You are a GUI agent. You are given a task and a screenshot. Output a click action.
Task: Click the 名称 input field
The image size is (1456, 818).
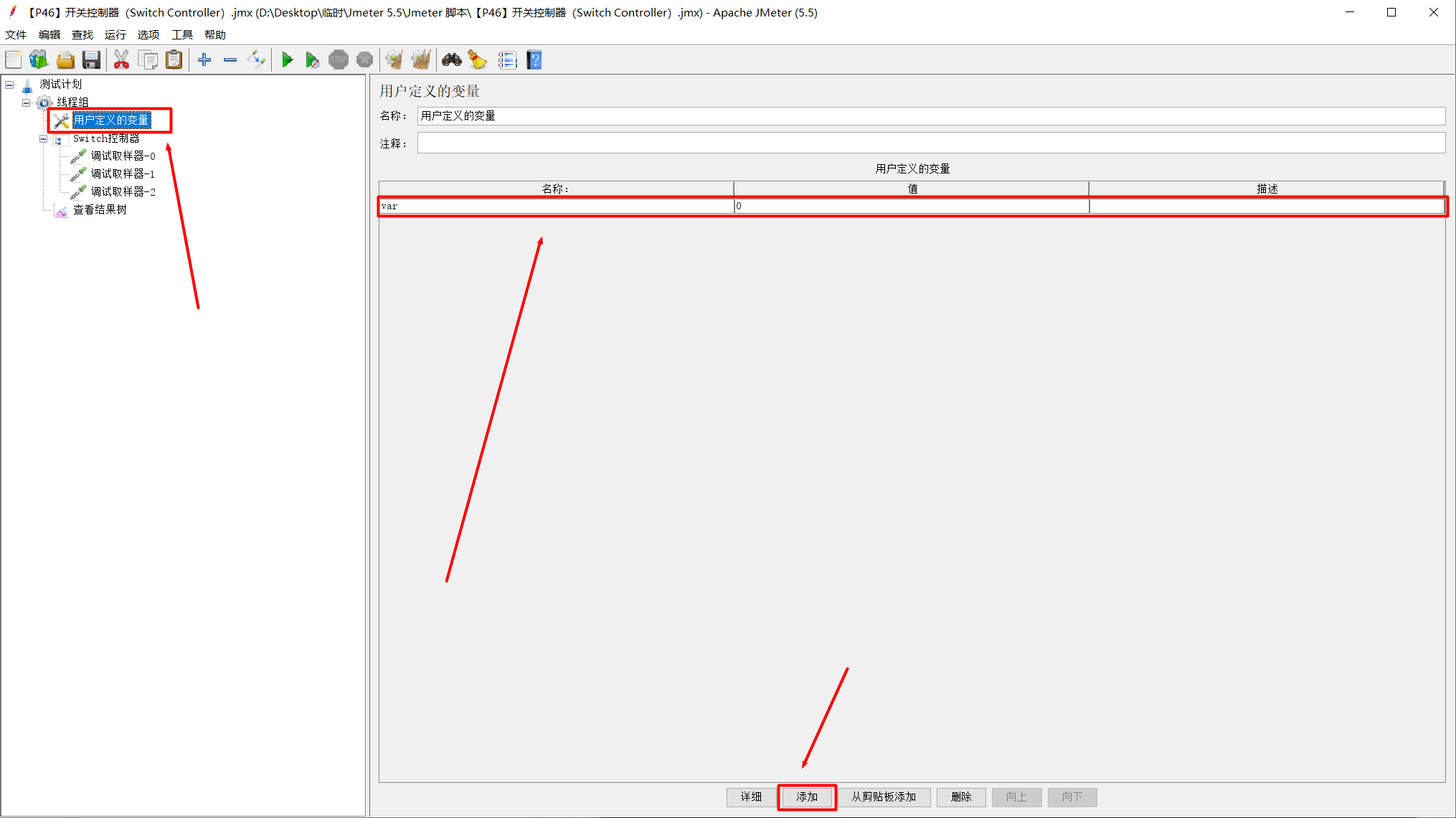click(x=931, y=116)
